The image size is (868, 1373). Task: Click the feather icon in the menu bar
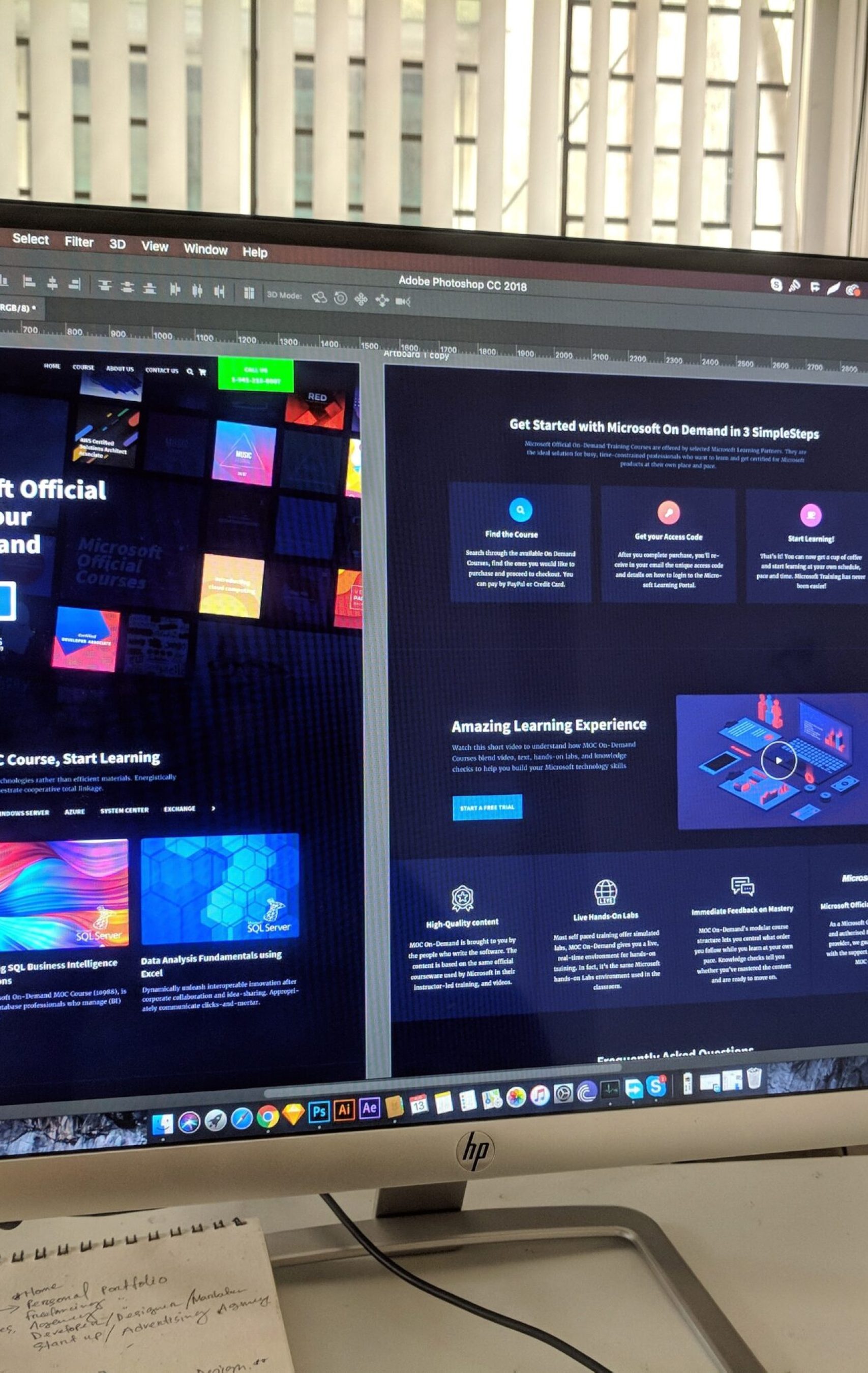tap(833, 288)
